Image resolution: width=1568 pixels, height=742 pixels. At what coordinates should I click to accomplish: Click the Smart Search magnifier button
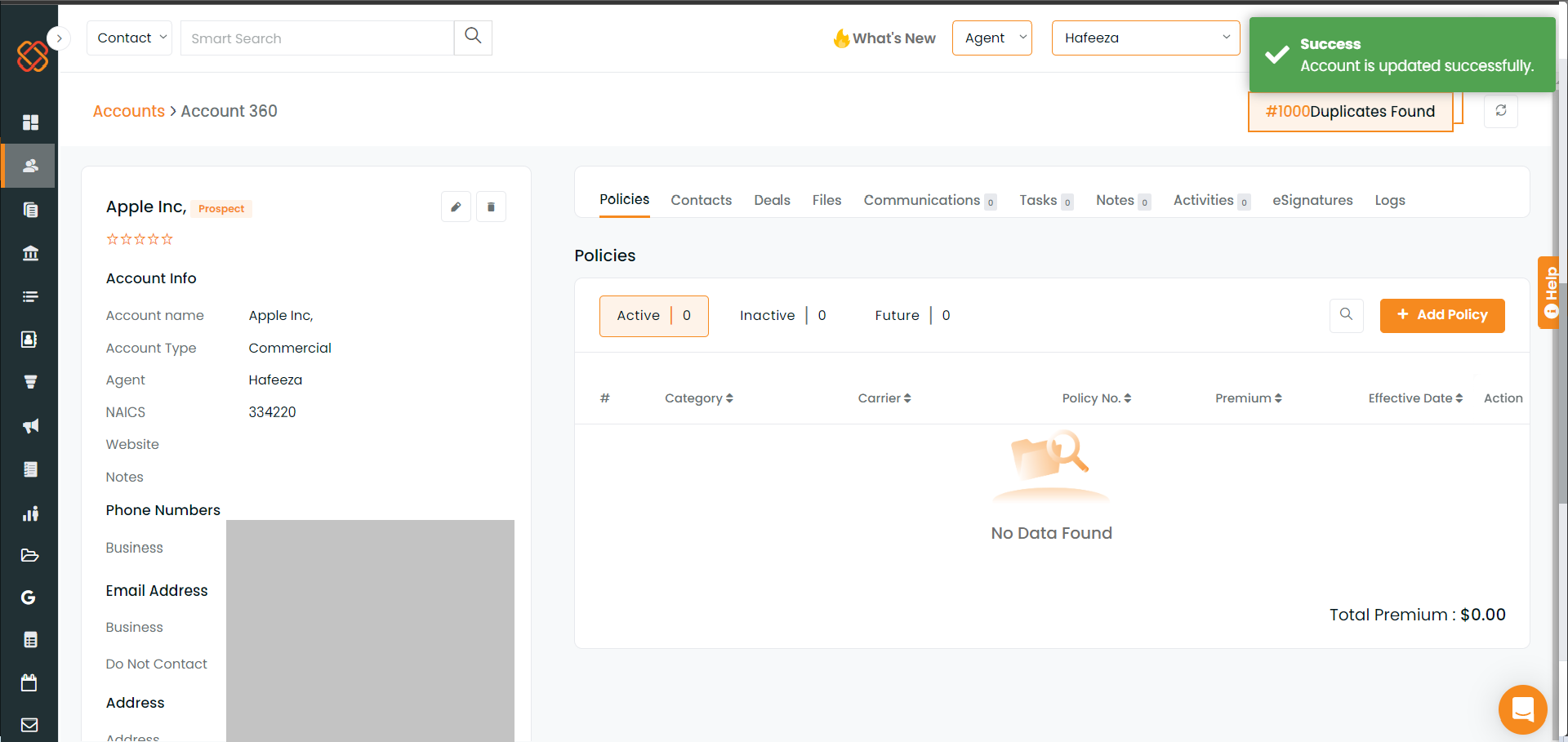click(x=473, y=38)
